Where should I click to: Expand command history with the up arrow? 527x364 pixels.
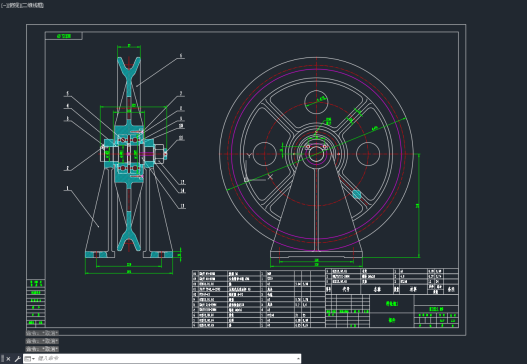(298, 359)
